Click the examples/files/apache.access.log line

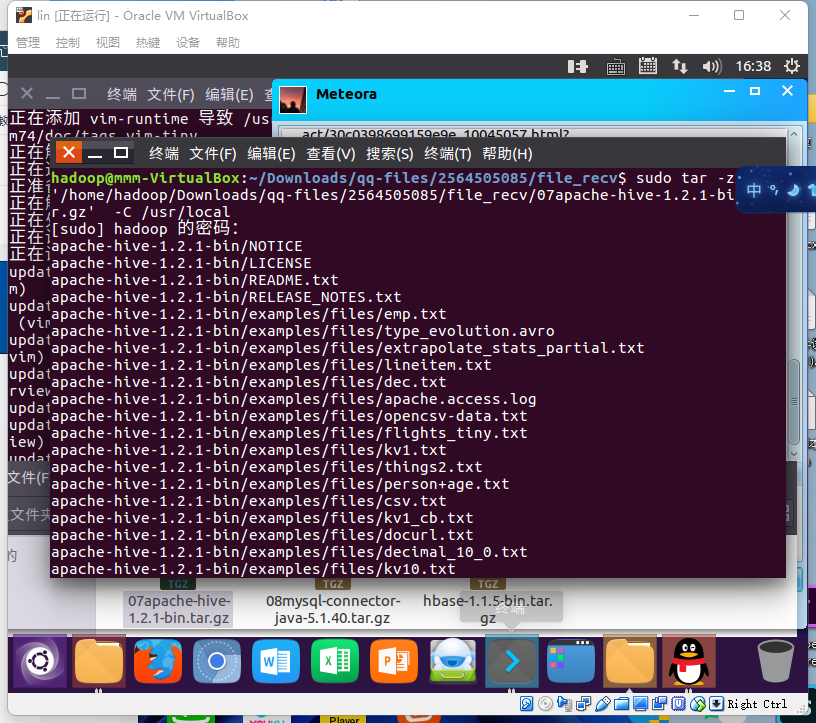pyautogui.click(x=294, y=399)
